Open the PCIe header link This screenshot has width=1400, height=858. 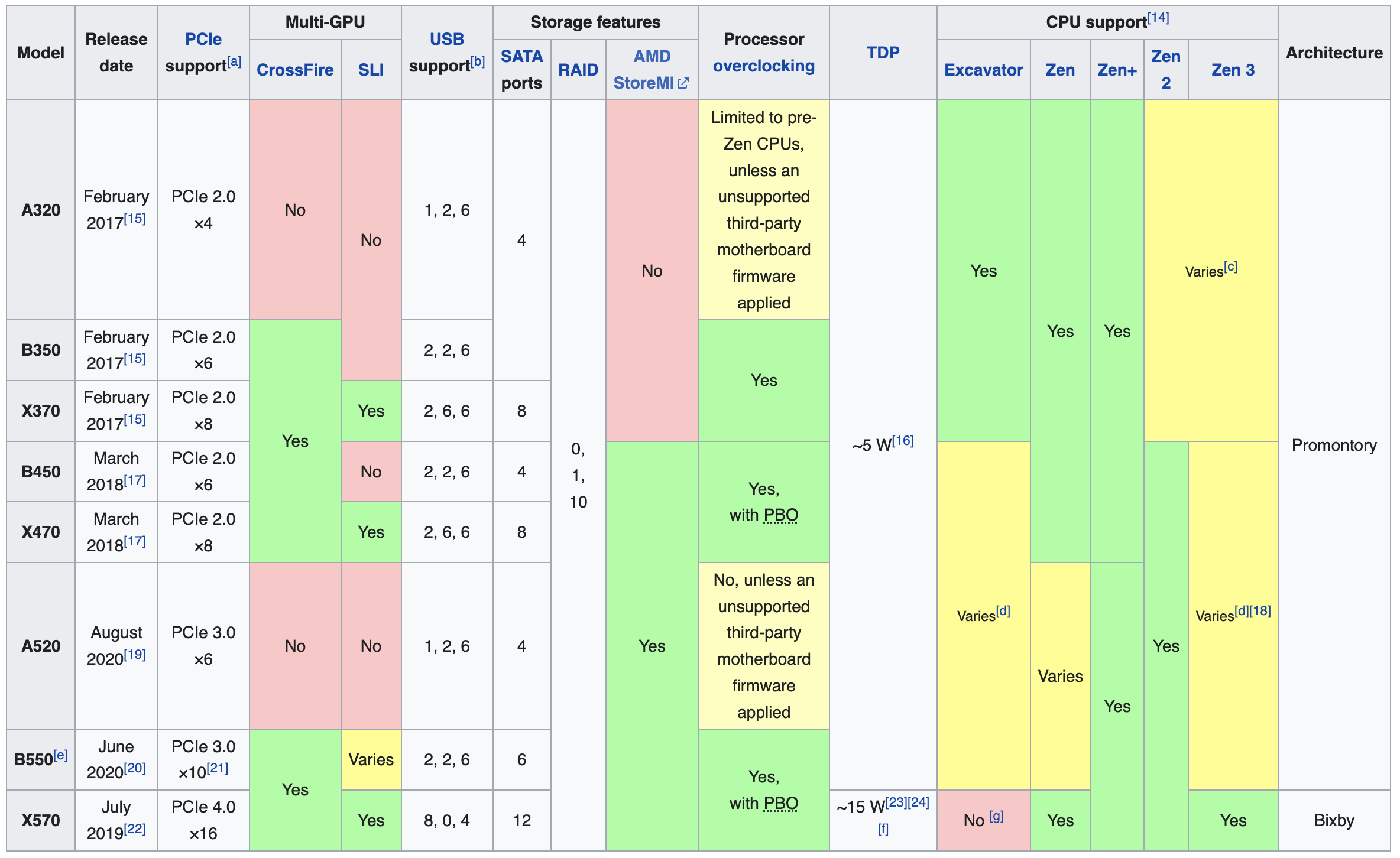pyautogui.click(x=203, y=39)
